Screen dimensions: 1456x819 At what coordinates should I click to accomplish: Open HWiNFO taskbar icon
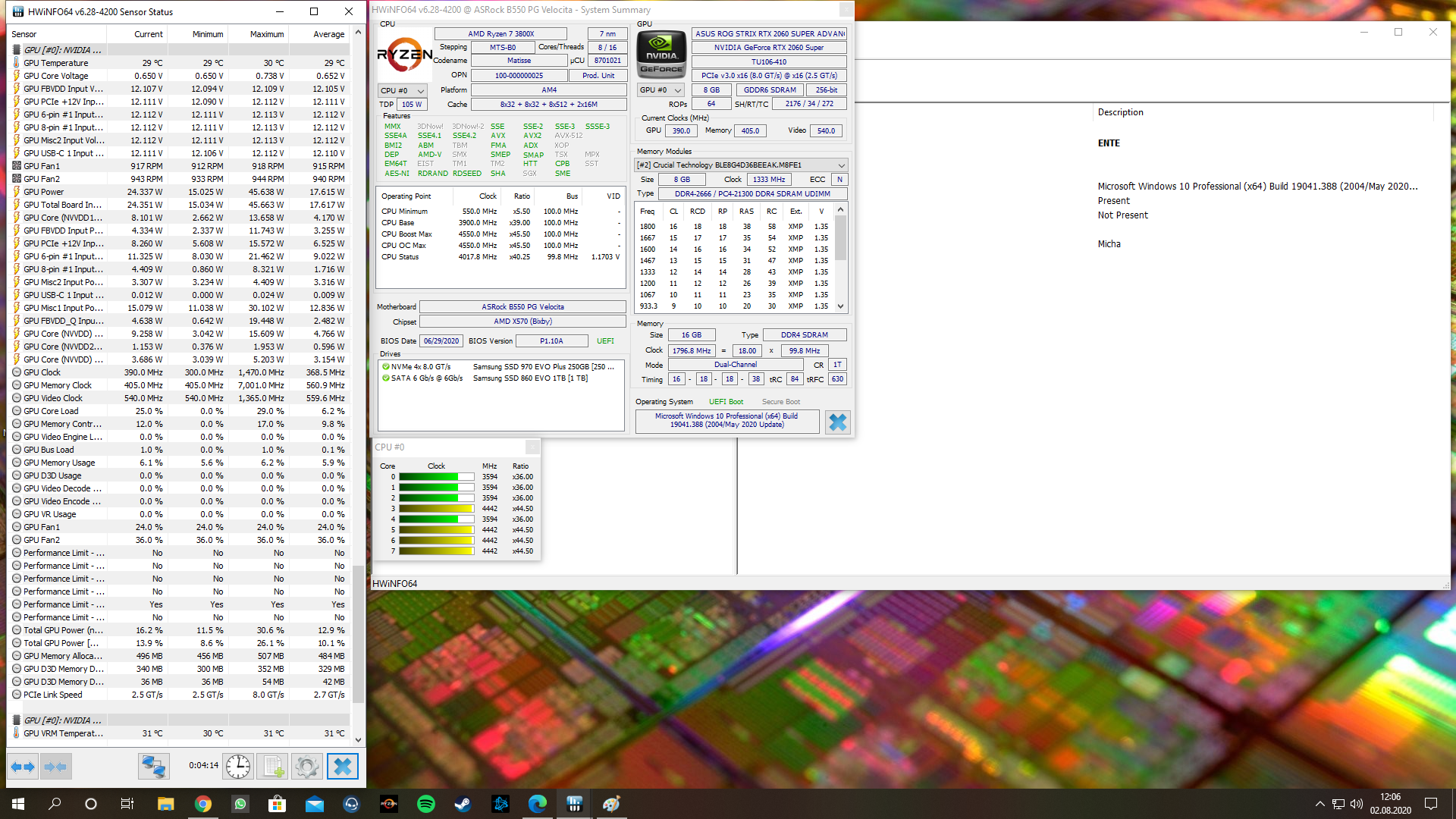coord(574,804)
